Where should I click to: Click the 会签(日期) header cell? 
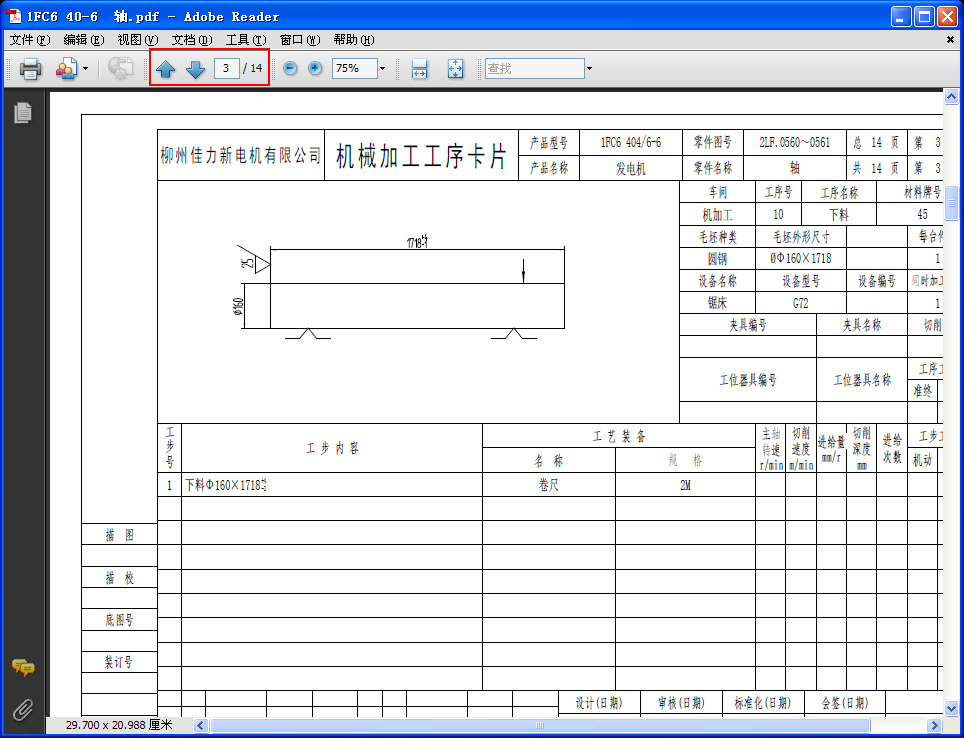coord(845,703)
